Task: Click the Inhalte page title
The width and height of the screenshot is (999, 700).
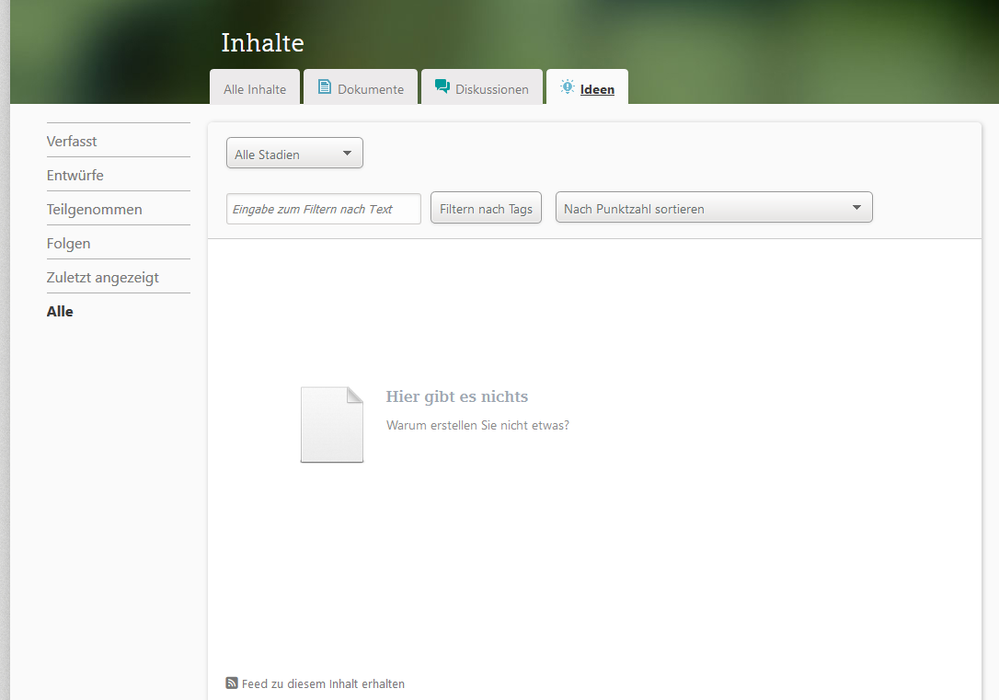Action: 262,43
